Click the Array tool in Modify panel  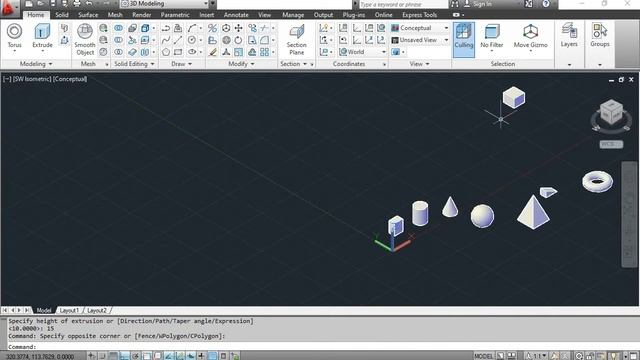pyautogui.click(x=264, y=52)
